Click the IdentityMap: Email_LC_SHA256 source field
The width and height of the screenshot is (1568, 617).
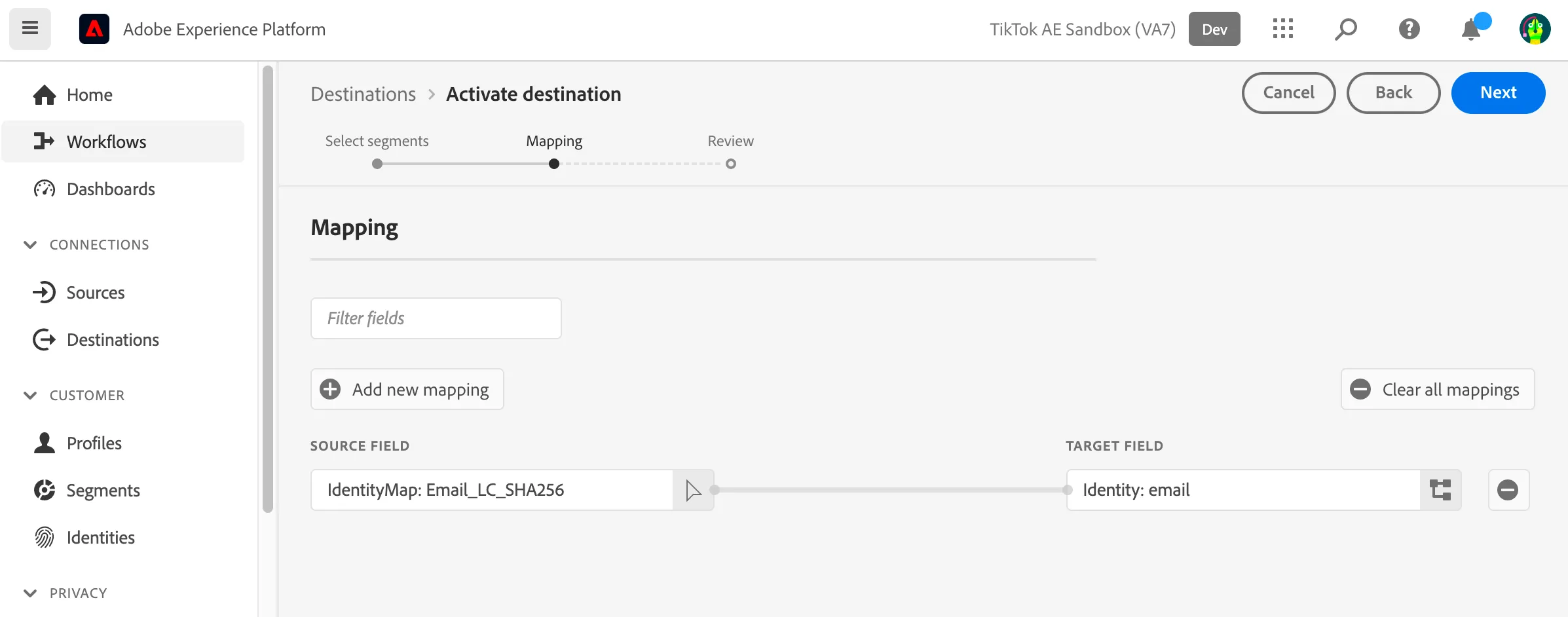click(x=492, y=490)
